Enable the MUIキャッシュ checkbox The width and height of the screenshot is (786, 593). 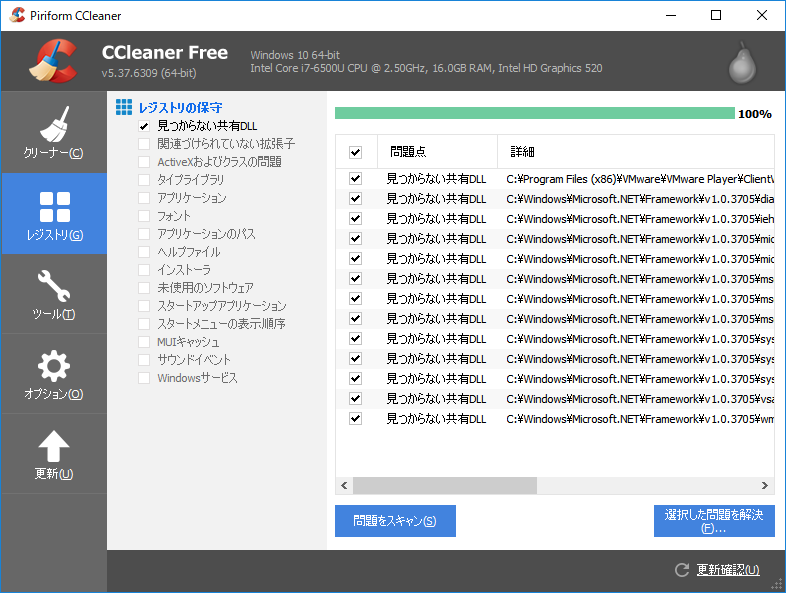coord(144,342)
